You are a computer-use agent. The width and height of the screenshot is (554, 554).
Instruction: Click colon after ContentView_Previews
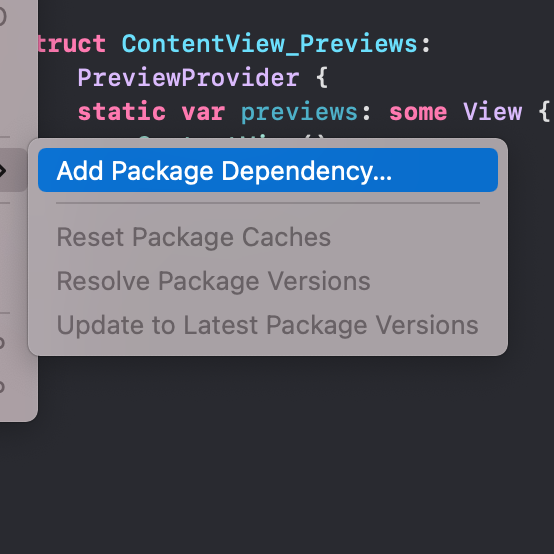(426, 45)
